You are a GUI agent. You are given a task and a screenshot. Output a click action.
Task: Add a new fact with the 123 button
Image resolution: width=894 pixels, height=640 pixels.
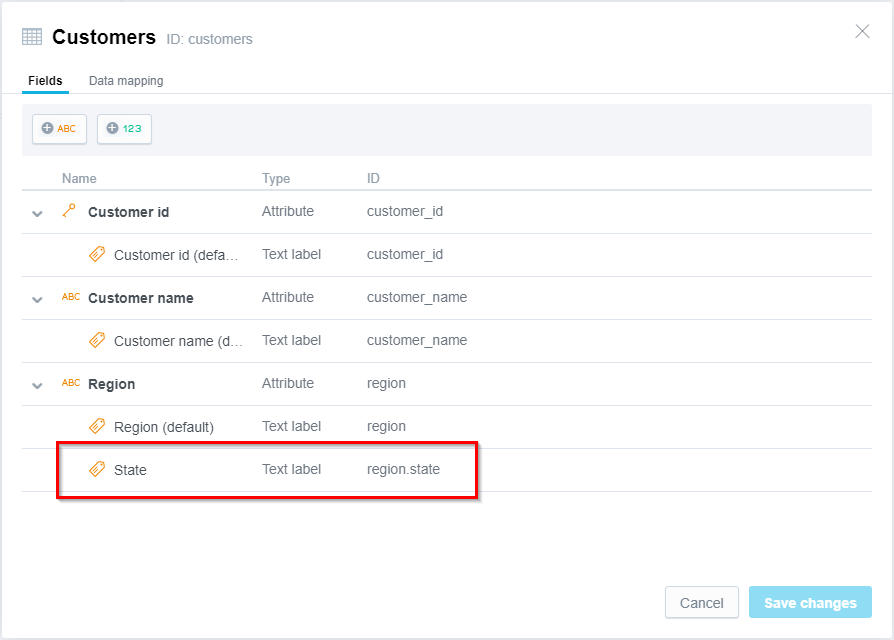(124, 128)
